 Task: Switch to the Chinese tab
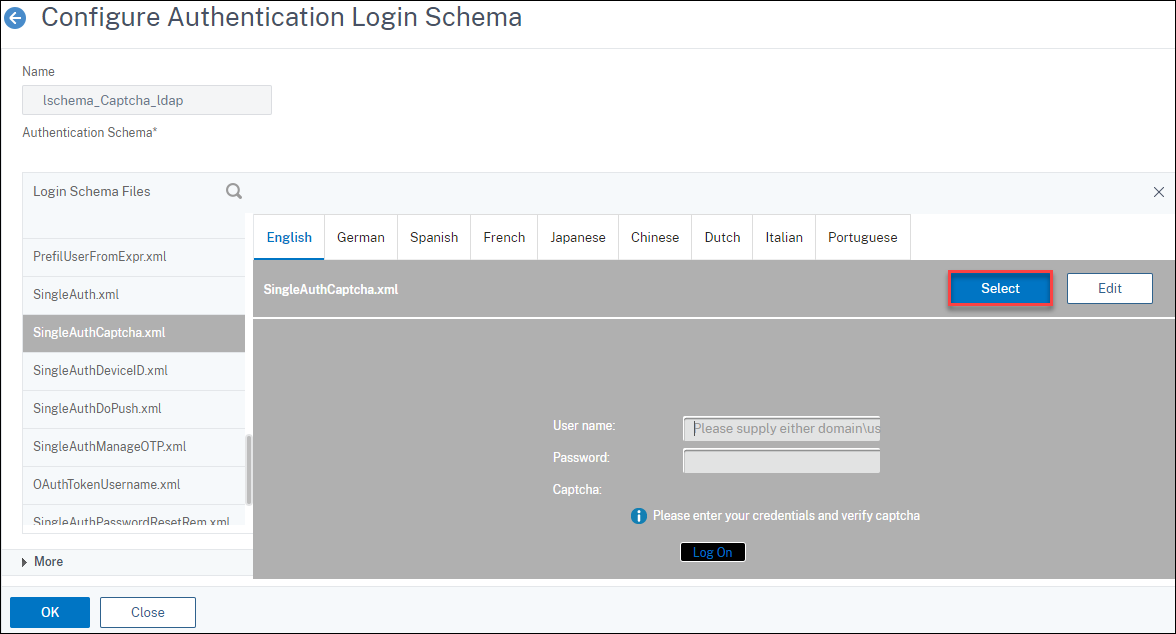[655, 237]
